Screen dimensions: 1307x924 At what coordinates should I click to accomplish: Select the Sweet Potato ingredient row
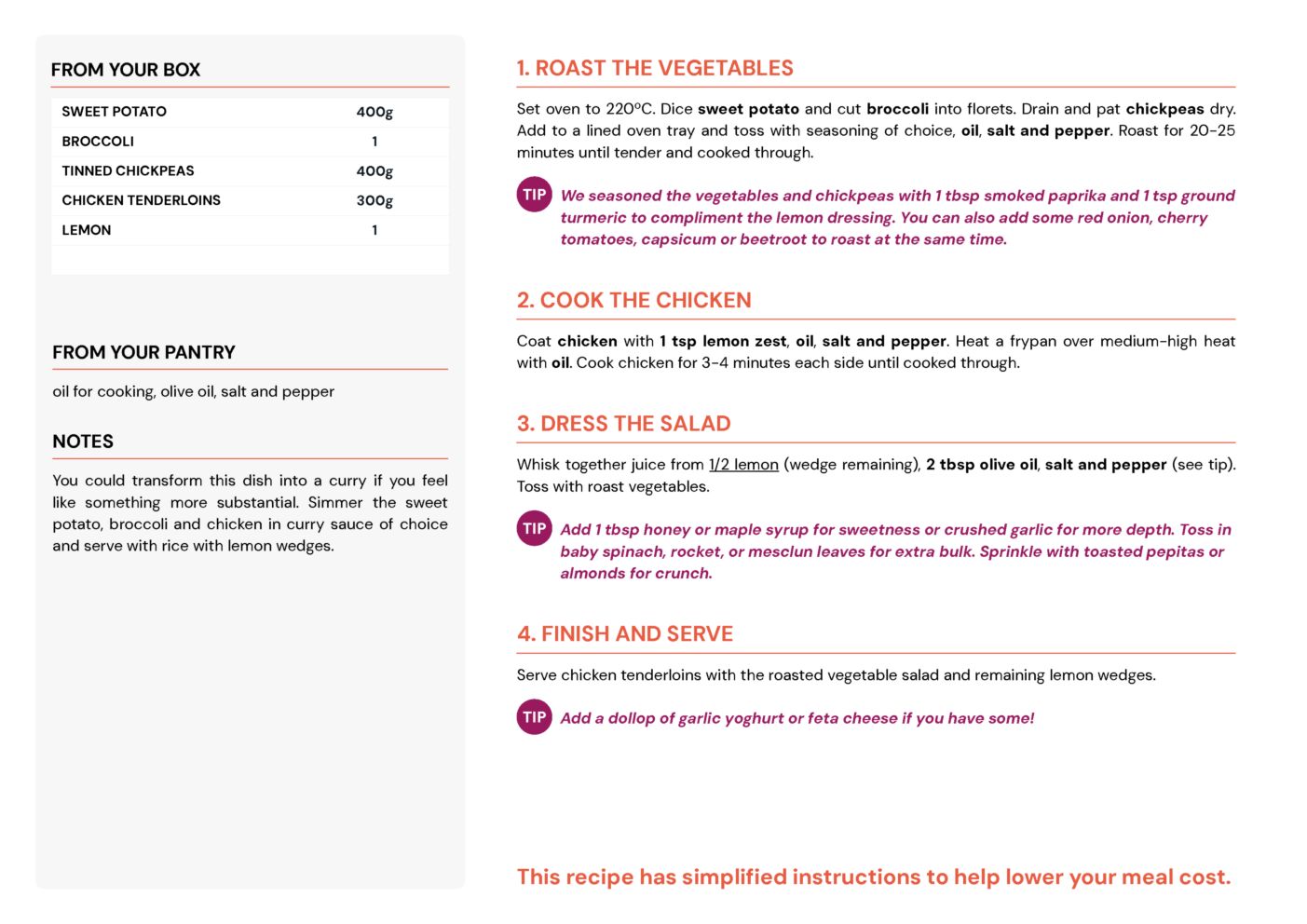click(250, 112)
